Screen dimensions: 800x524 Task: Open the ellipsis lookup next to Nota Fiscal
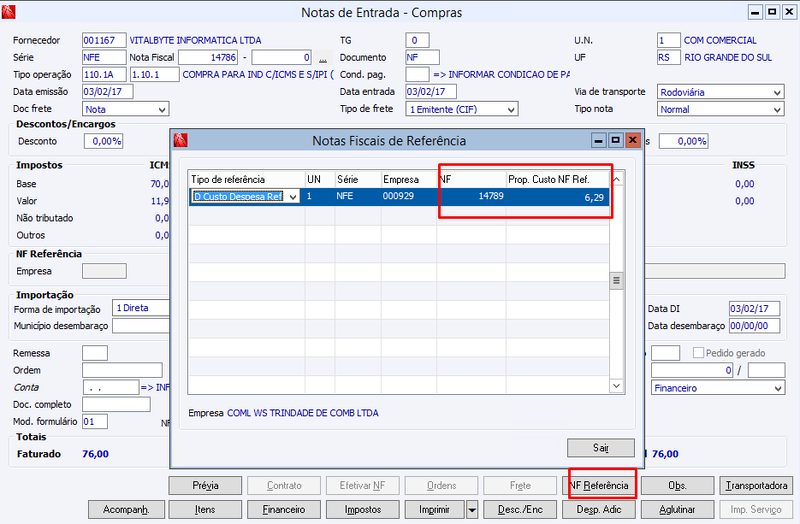click(322, 58)
